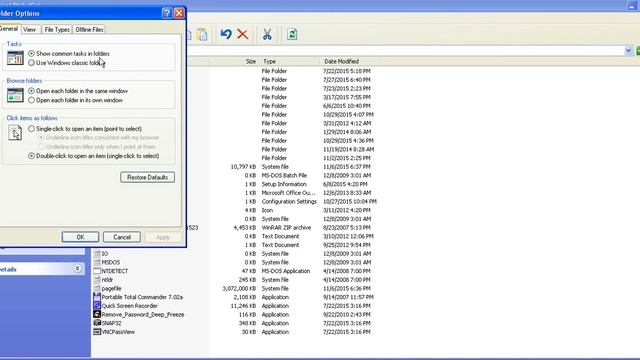Click the Apply button
The image size is (640, 360).
click(163, 237)
